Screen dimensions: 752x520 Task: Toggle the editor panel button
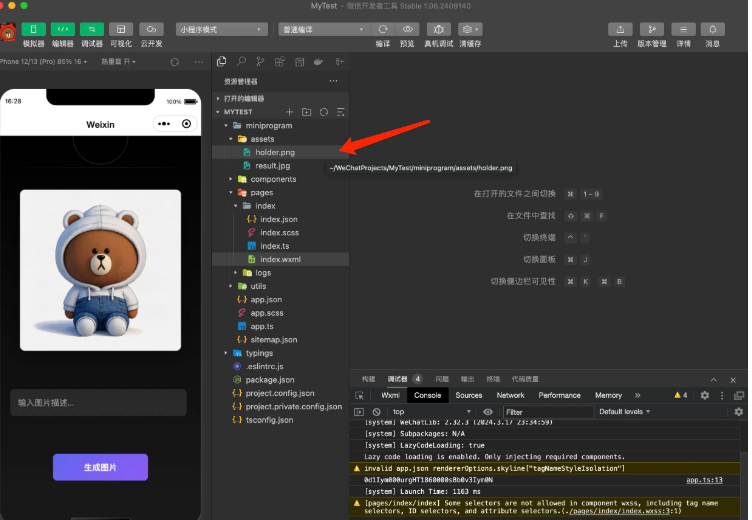click(63, 29)
